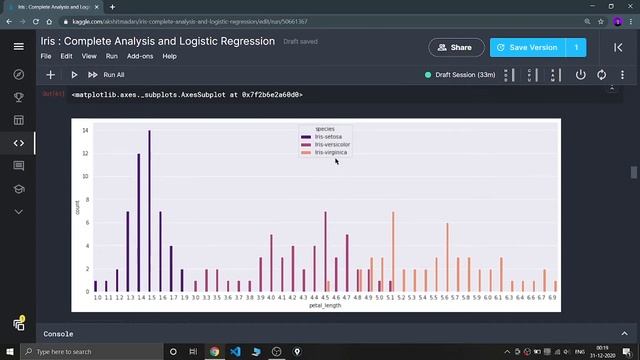Click the power session icon

(x=580, y=75)
